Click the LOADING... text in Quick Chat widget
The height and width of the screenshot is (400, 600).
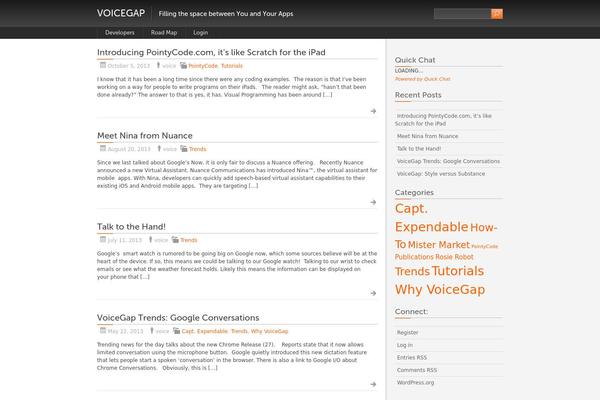409,71
